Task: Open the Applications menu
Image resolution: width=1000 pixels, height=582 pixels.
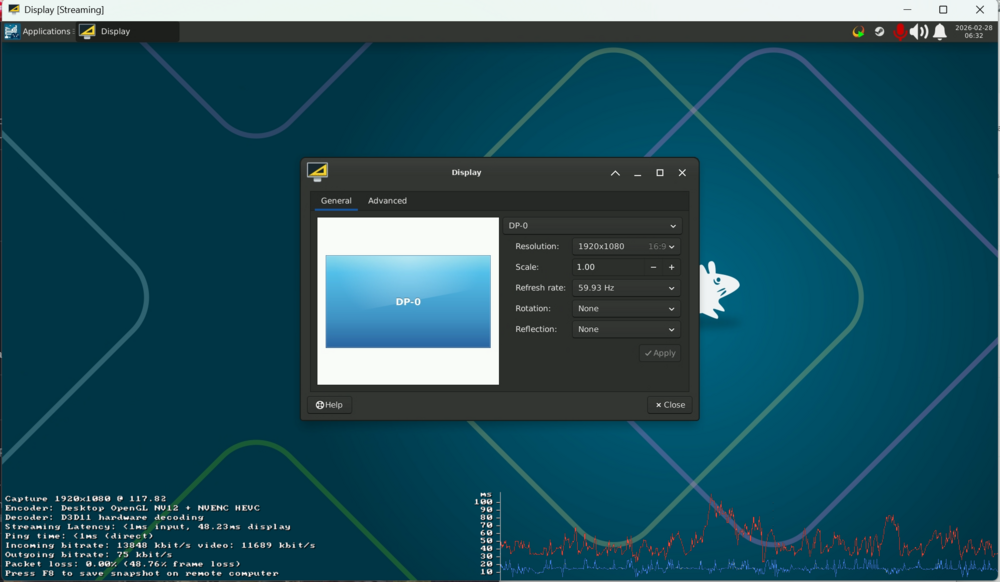Action: pos(38,31)
